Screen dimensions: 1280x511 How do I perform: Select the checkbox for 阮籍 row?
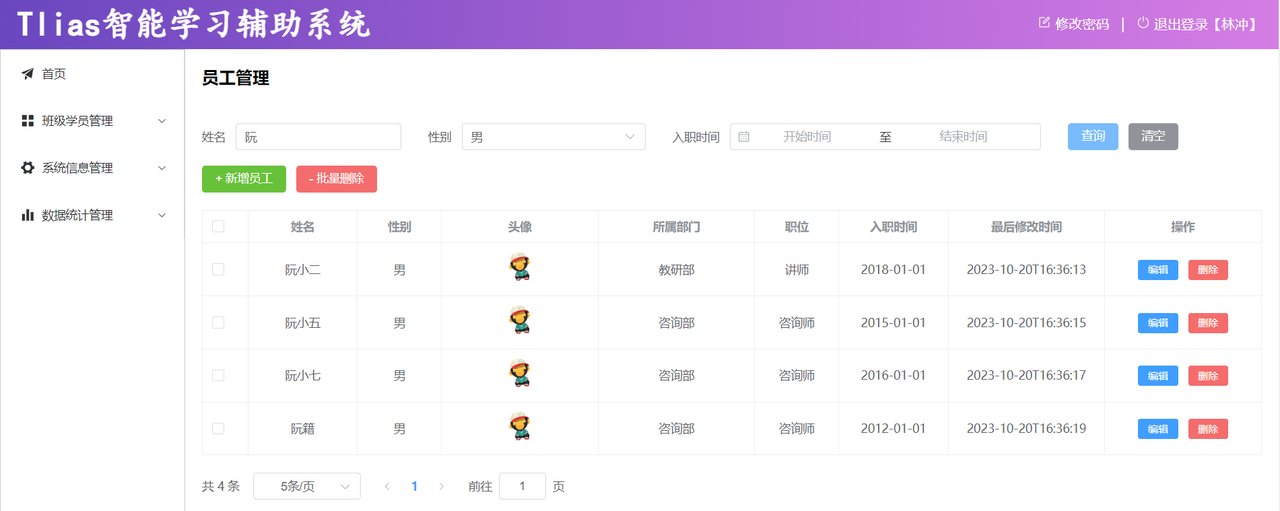[218, 428]
